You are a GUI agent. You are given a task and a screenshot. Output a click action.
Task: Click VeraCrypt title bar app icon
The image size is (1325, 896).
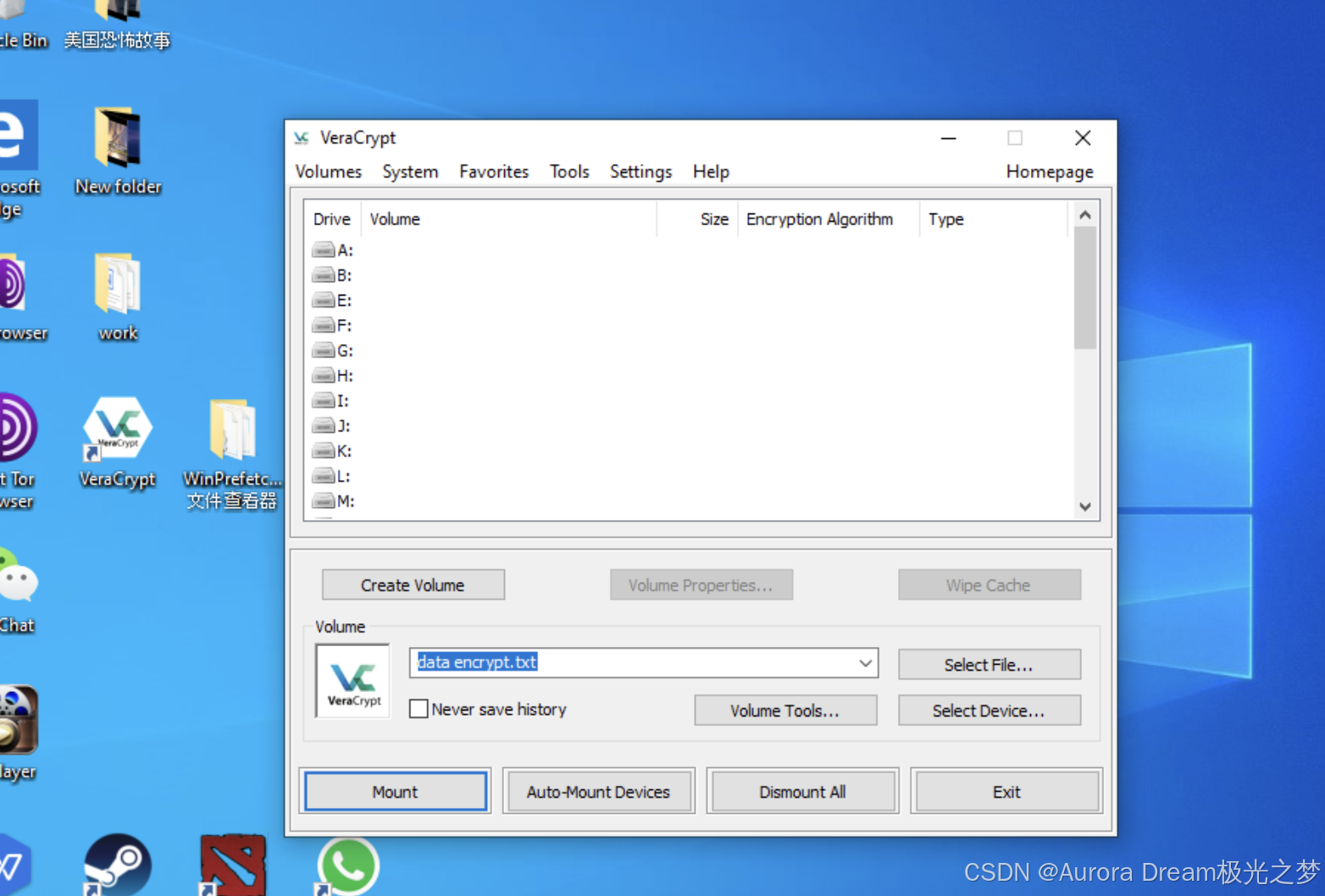[302, 138]
